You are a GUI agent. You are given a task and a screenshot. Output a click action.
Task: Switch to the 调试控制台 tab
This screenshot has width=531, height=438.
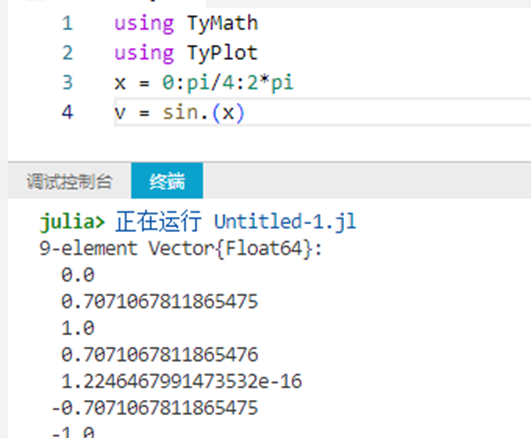click(x=69, y=181)
